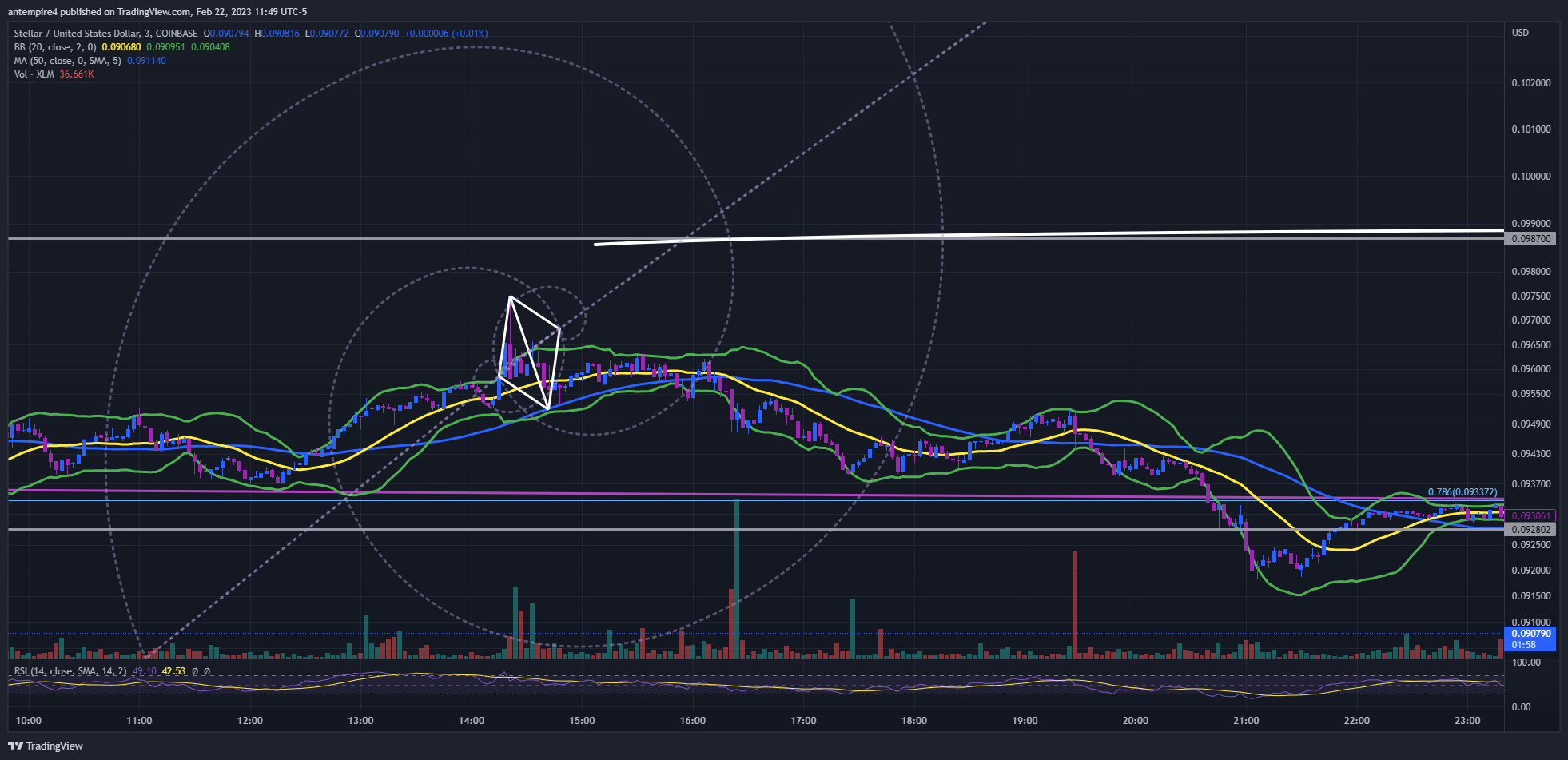
Task: Click the 0.786(0.093372) Fibonacci level label
Action: (x=1463, y=492)
